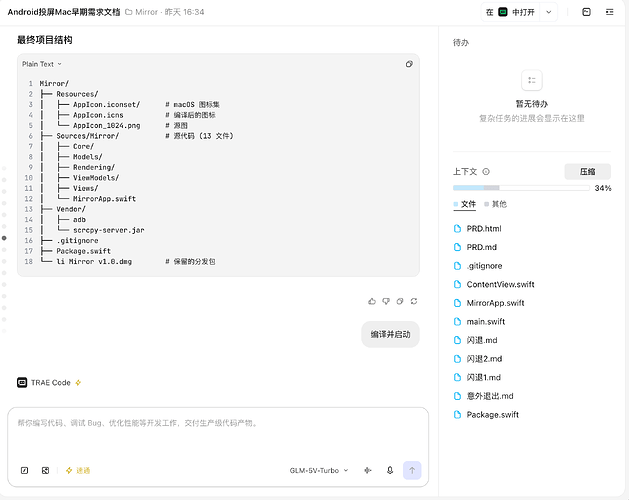Click the slash command icon in input bar

(24, 470)
